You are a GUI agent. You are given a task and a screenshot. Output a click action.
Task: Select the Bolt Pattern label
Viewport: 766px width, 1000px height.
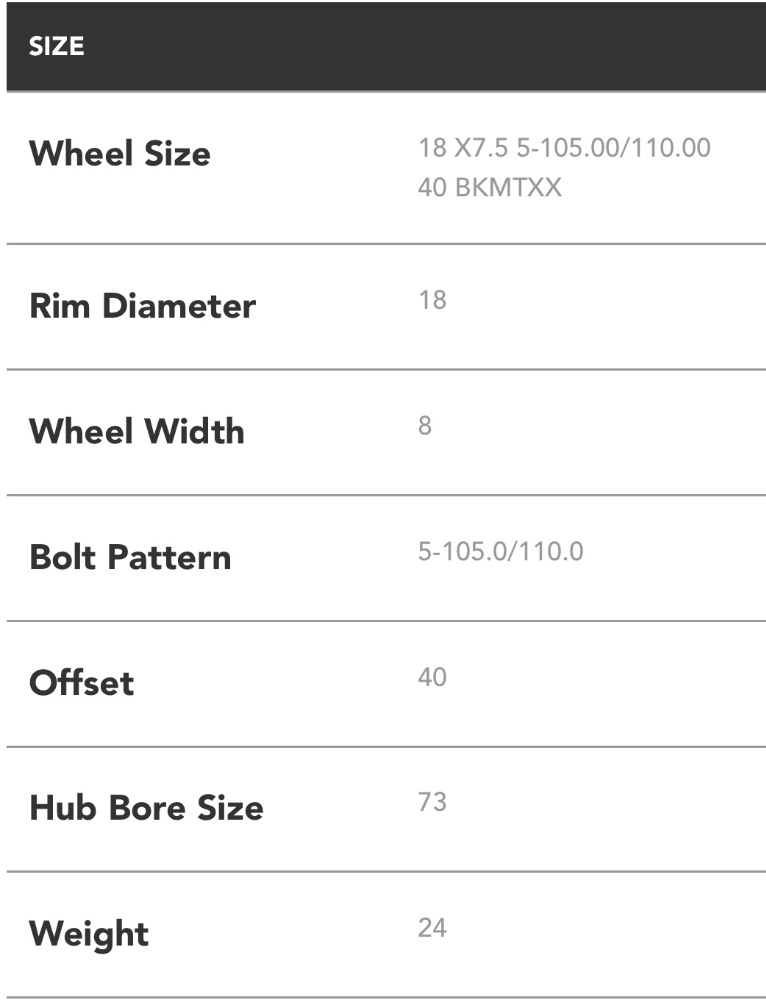[x=130, y=558]
